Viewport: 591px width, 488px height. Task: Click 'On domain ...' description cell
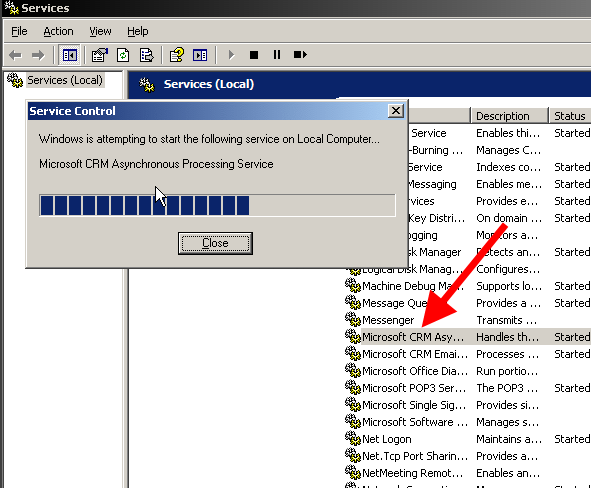coord(509,218)
